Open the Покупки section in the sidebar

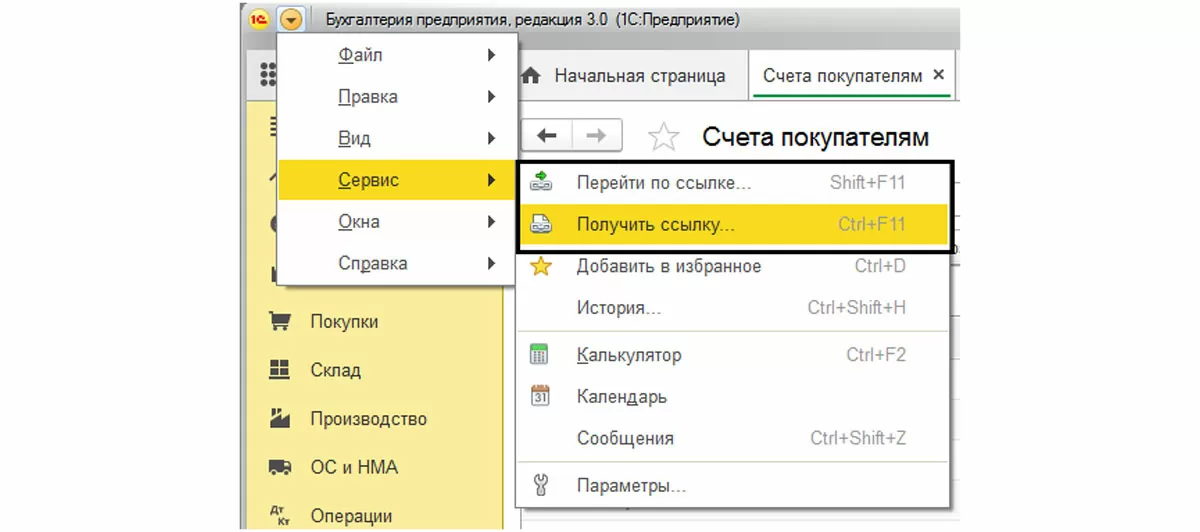pyautogui.click(x=343, y=322)
